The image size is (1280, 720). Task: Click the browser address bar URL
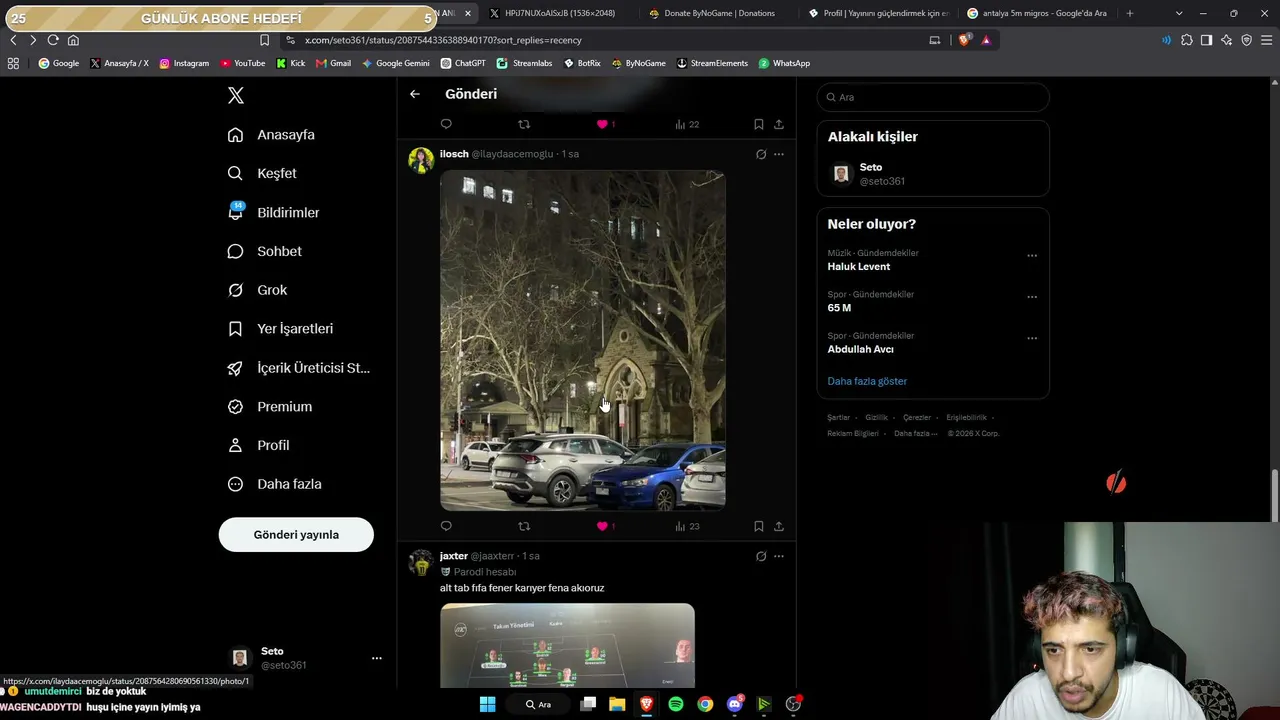tap(443, 40)
